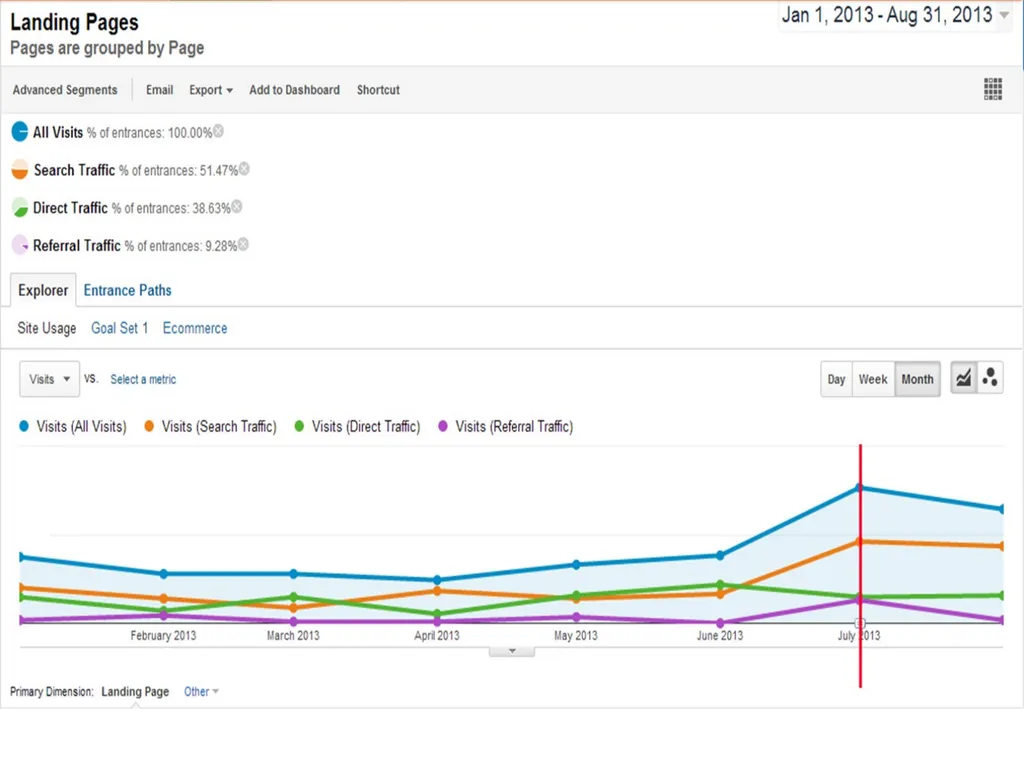Viewport: 1024px width, 768px height.
Task: Open the Visits metric dropdown
Action: (x=50, y=379)
